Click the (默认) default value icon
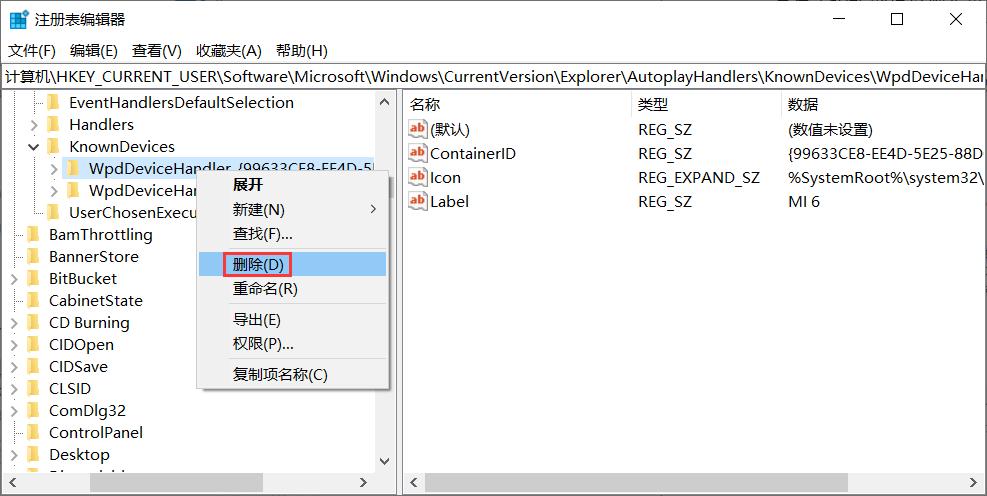Image resolution: width=987 pixels, height=496 pixels. pyautogui.click(x=418, y=129)
